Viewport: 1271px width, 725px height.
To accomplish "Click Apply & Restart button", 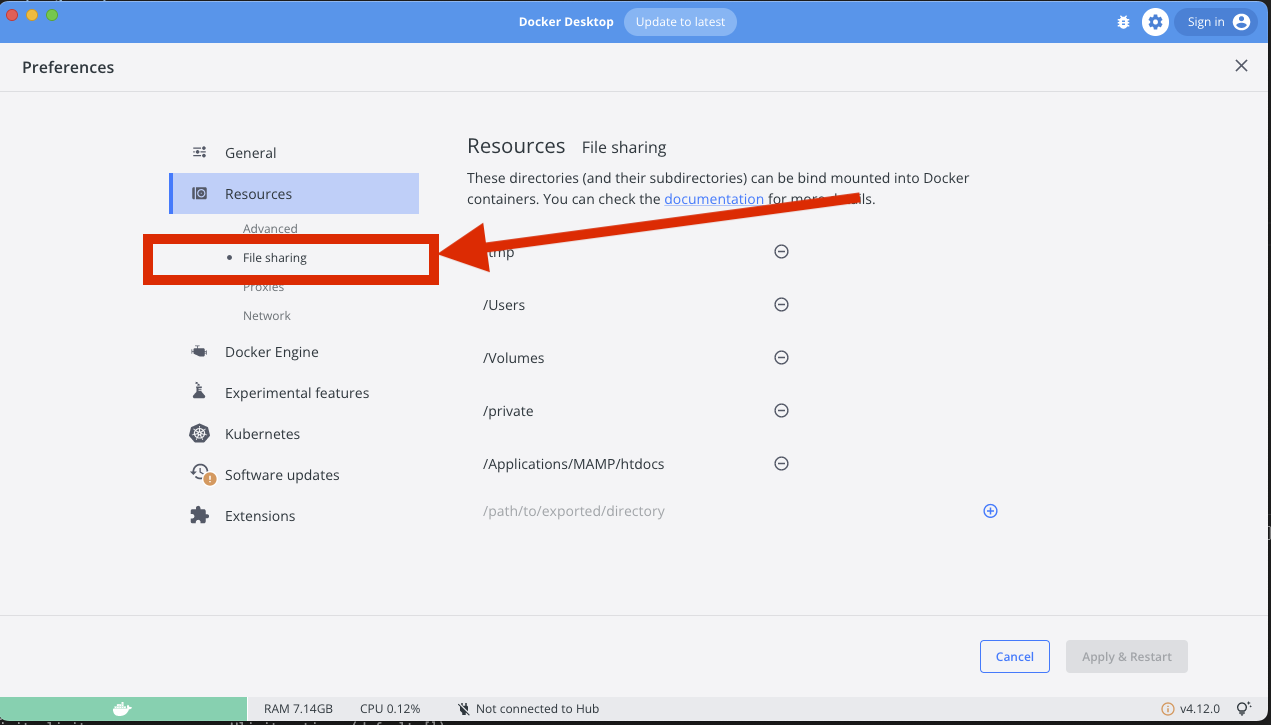I will [1127, 657].
